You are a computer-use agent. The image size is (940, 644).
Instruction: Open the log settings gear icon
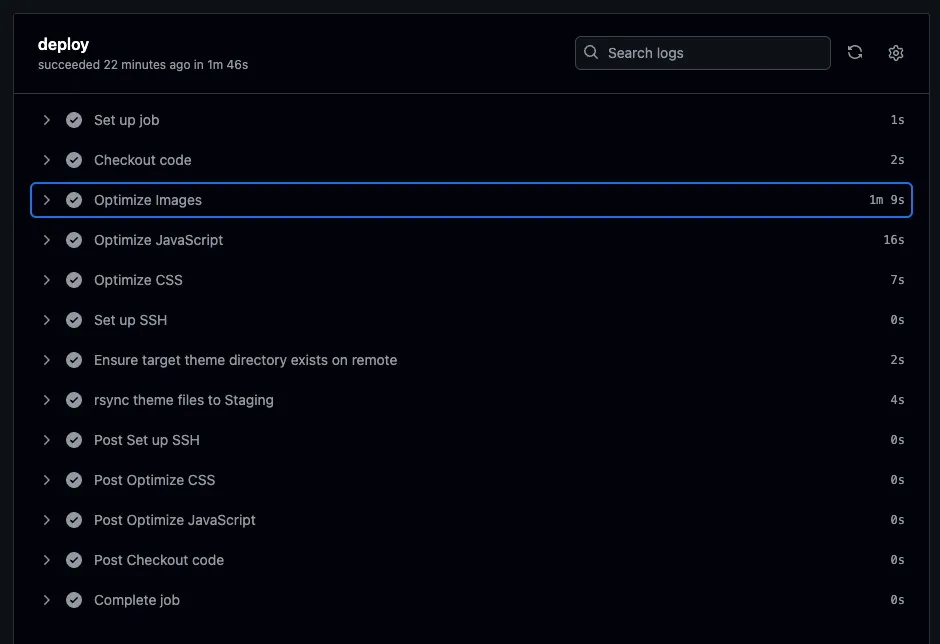click(x=896, y=53)
